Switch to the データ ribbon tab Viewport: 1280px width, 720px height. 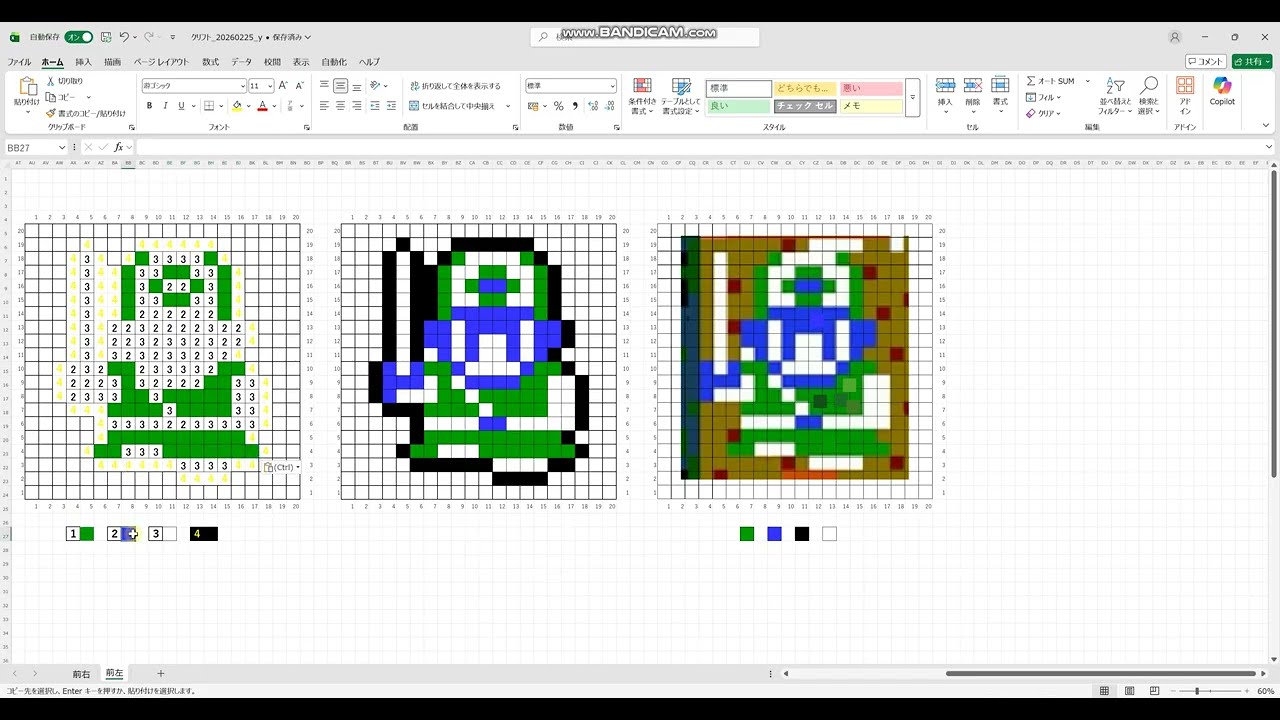[x=242, y=62]
